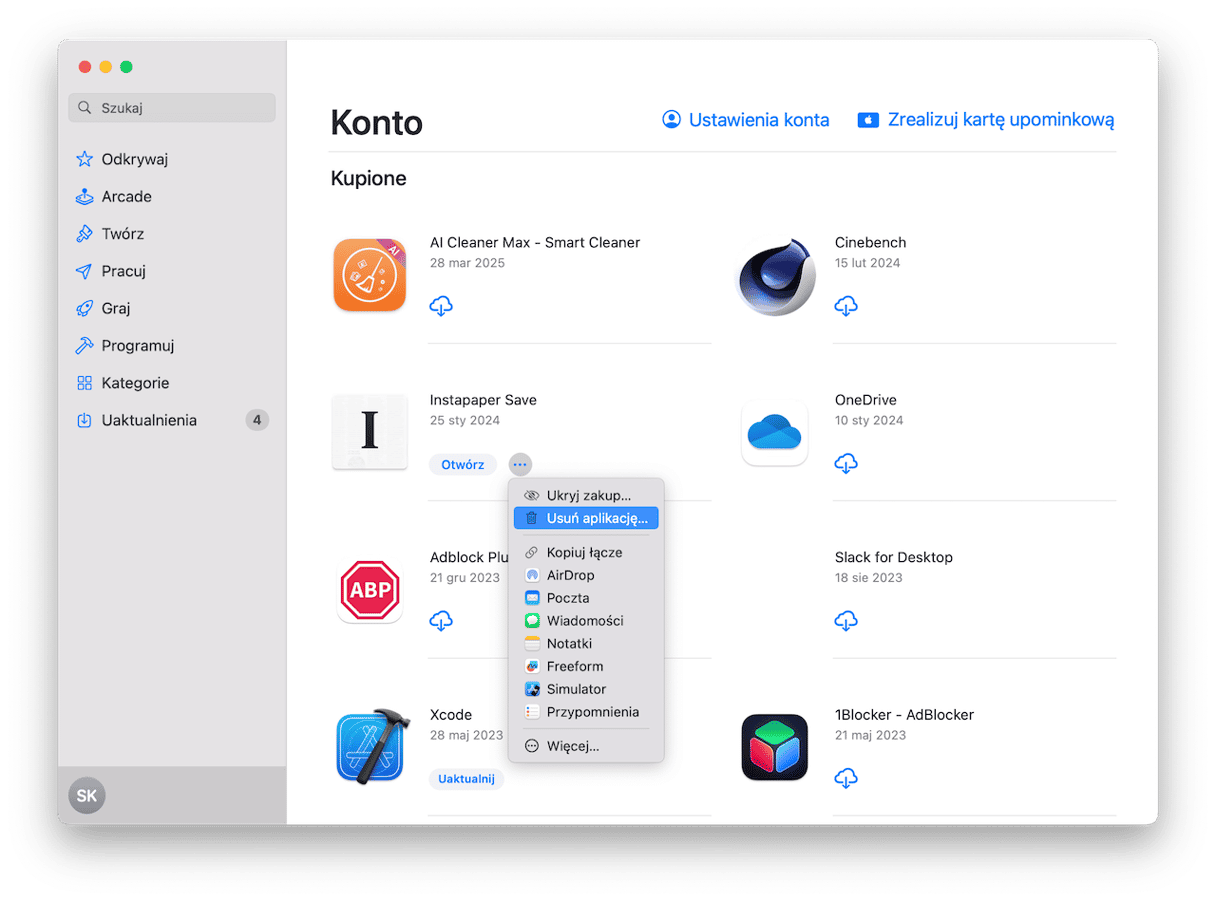This screenshot has height=901, width=1216.
Task: Click the Uaktualnij button for Xcode
Action: (466, 778)
